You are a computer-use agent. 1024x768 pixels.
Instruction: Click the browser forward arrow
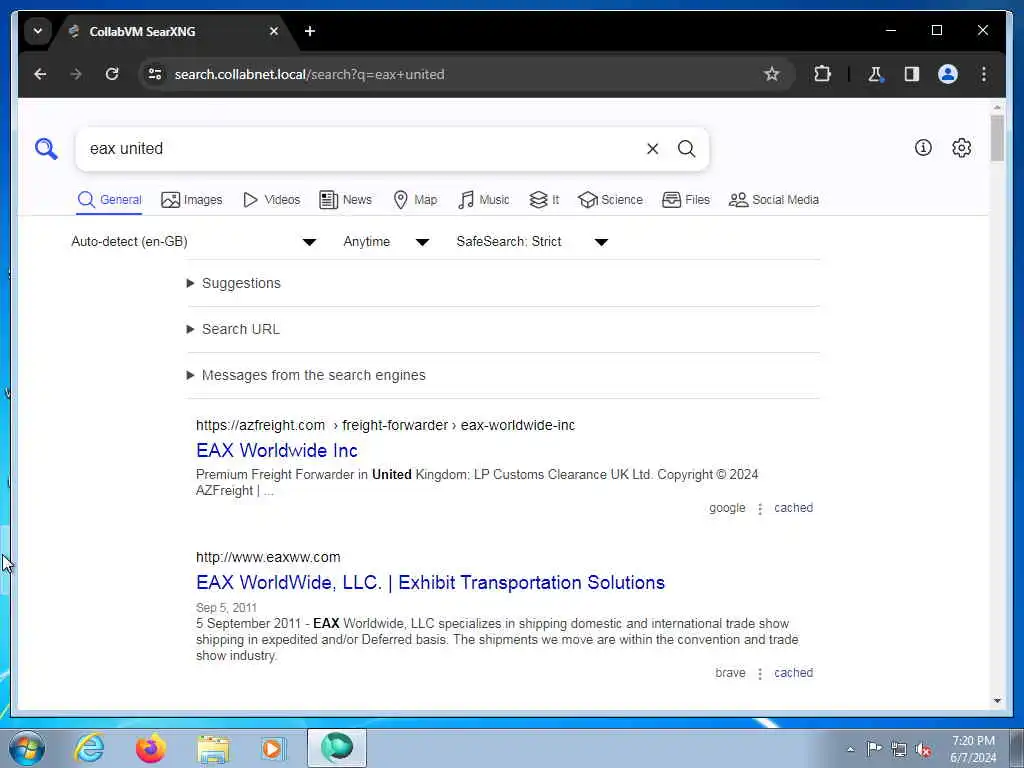point(76,74)
